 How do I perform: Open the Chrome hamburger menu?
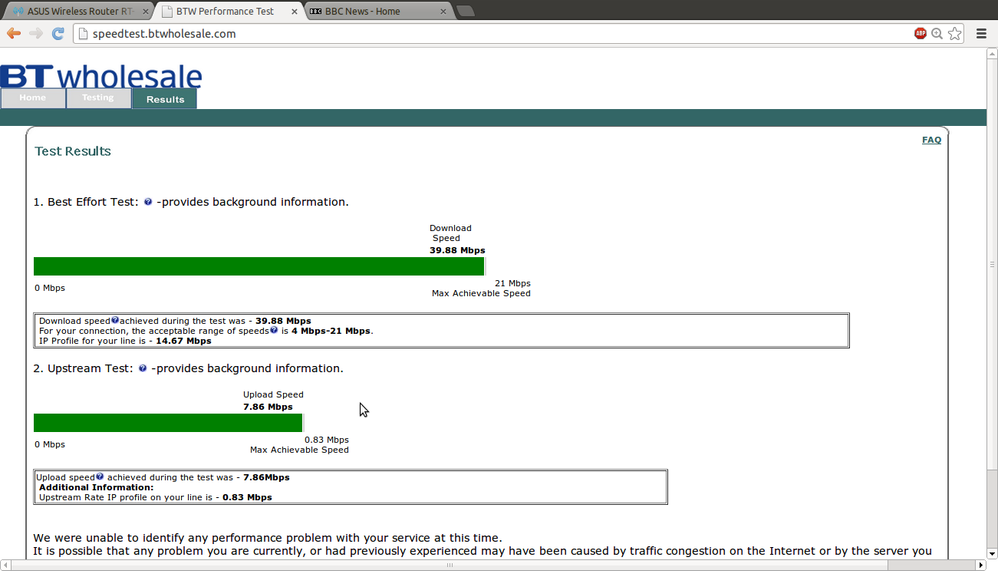[x=981, y=34]
